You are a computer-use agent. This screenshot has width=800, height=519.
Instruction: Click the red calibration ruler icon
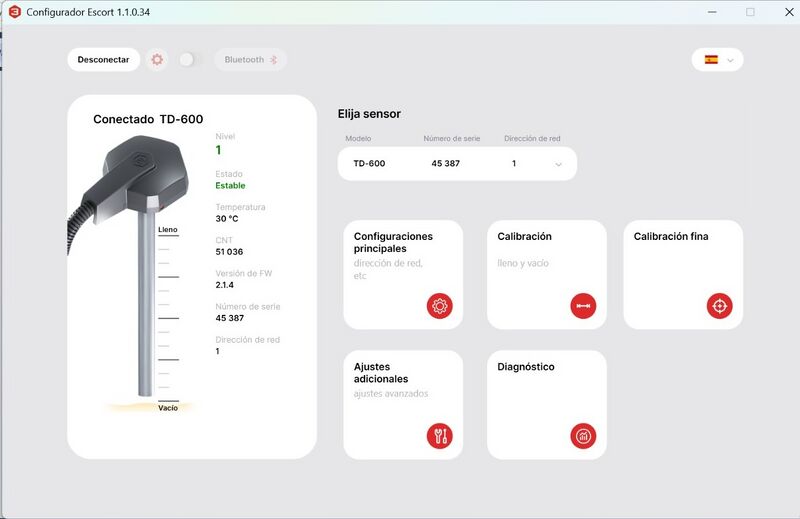(583, 306)
